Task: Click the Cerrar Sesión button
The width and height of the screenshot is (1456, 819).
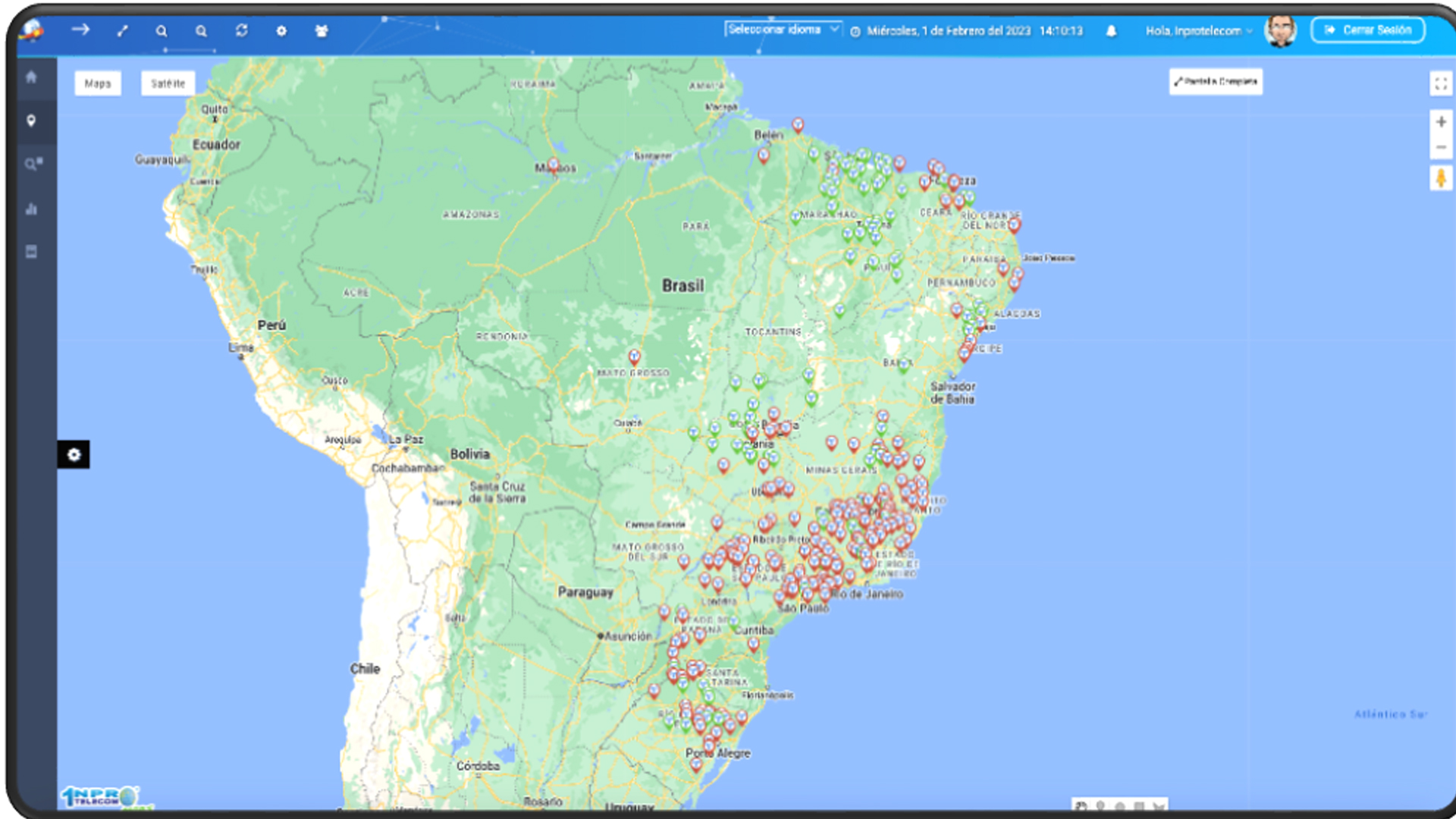Action: click(1368, 30)
